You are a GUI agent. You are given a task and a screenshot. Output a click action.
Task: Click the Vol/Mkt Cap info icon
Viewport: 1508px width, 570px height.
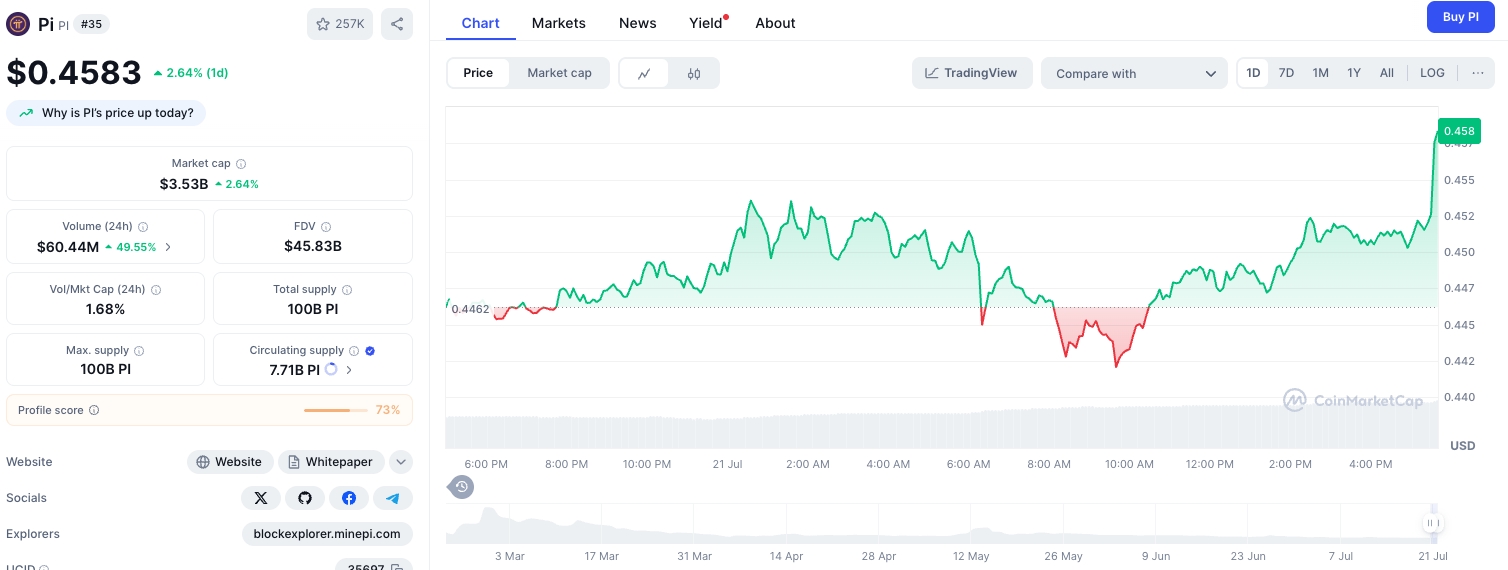coord(156,290)
